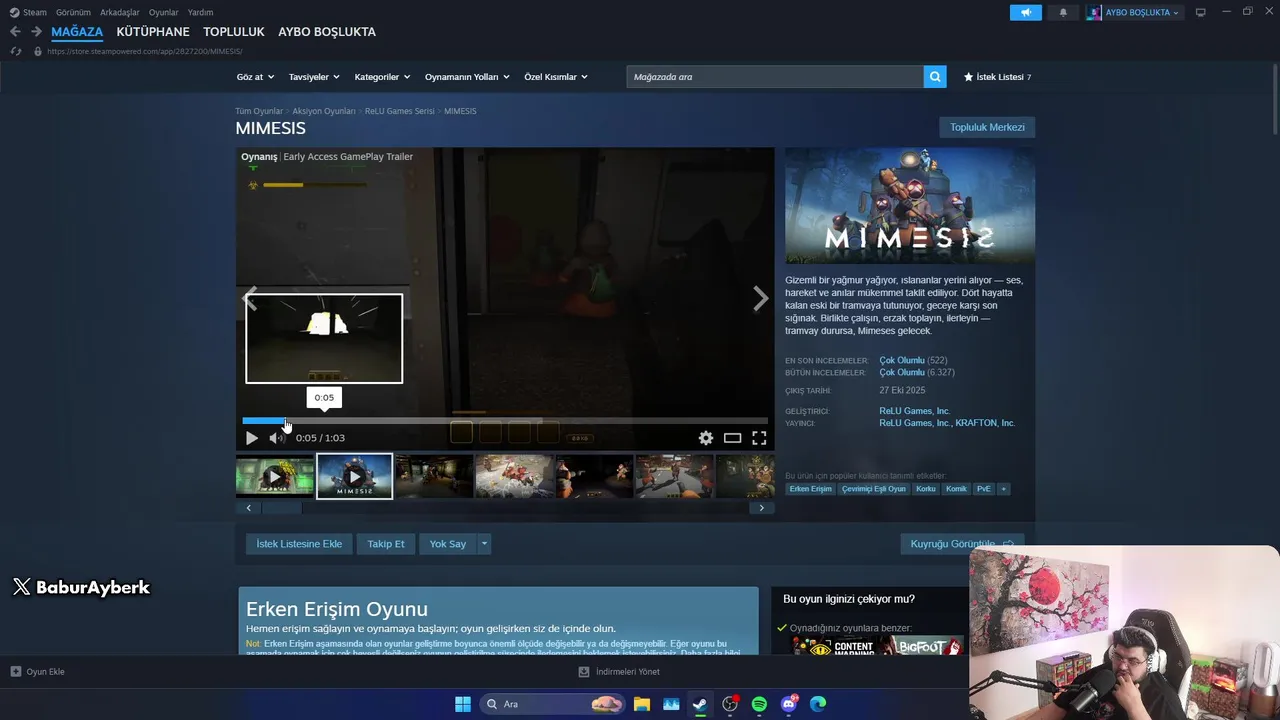Open Oyunlar menu
Image resolution: width=1280 pixels, height=720 pixels.
click(x=164, y=13)
